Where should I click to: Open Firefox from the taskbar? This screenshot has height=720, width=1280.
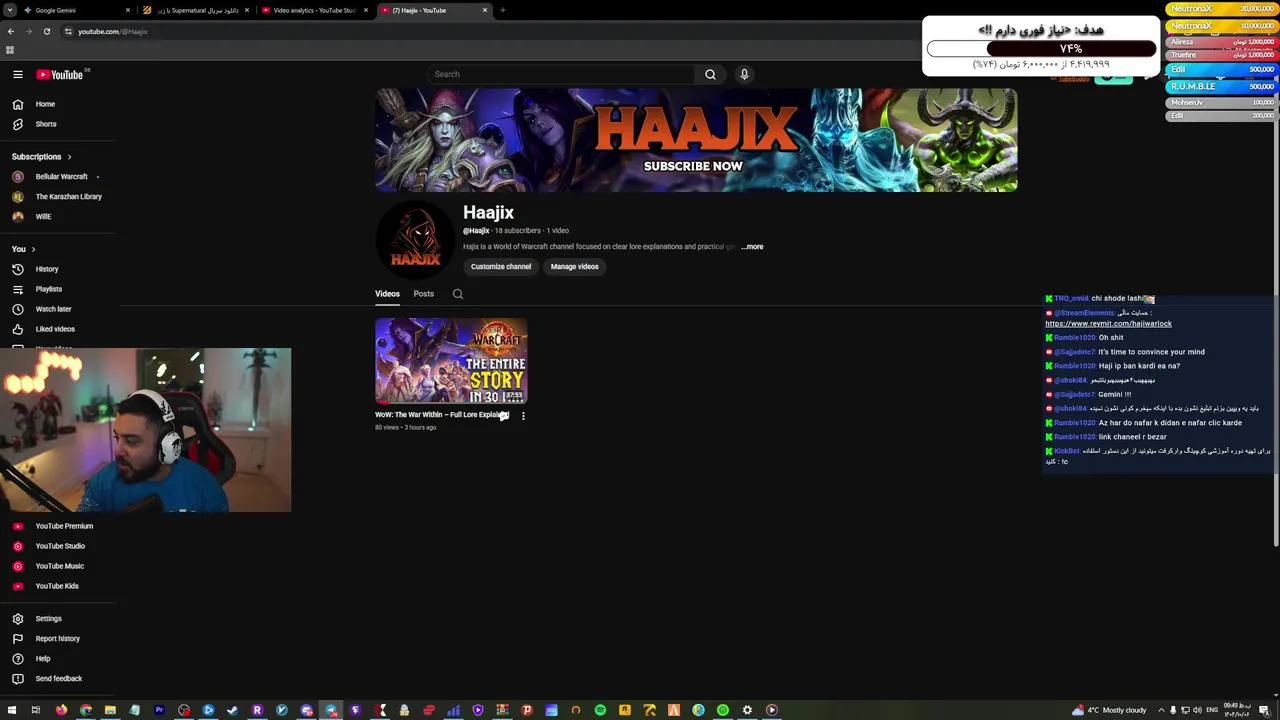(61, 710)
